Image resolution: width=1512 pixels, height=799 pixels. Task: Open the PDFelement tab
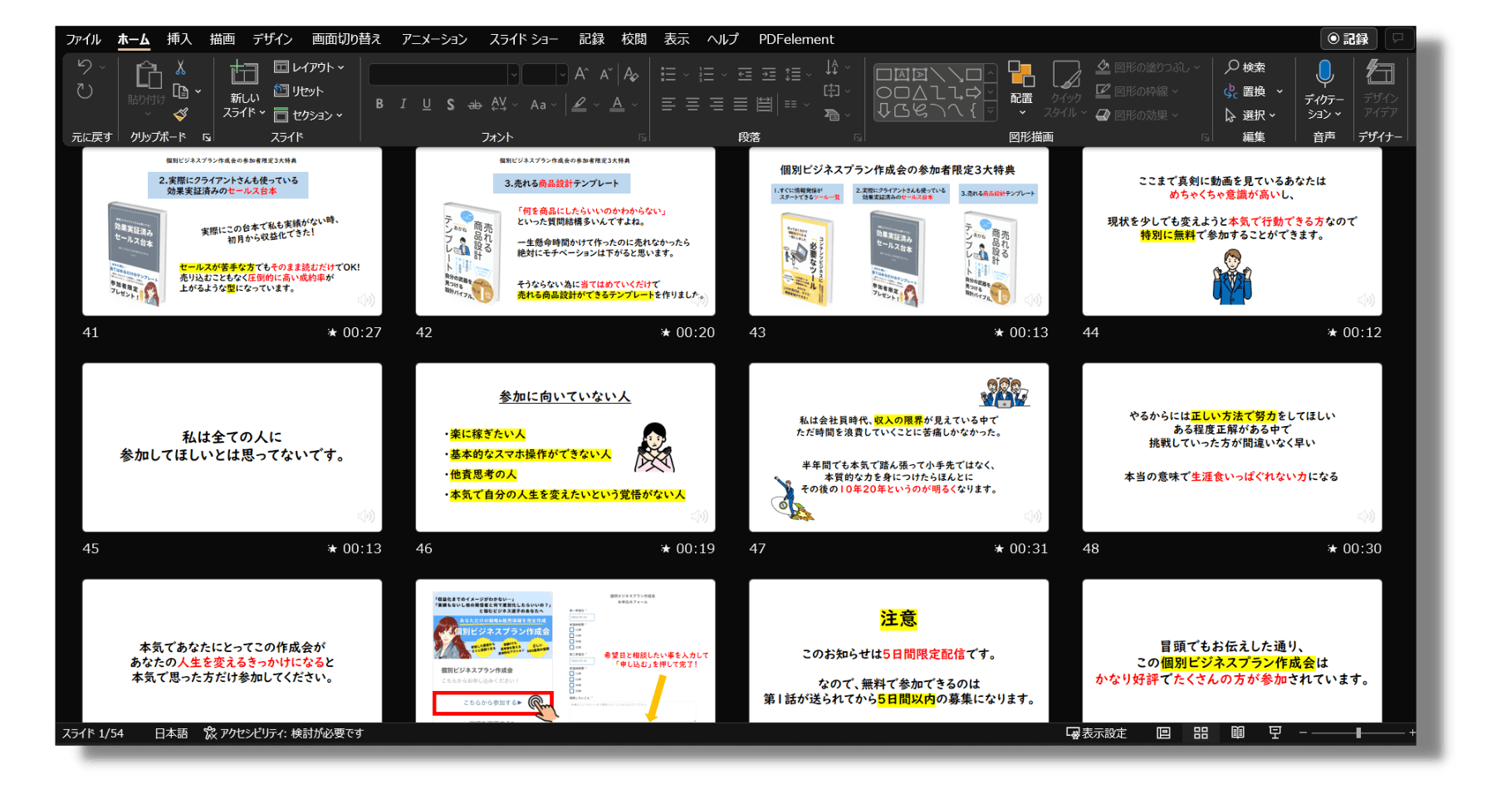(x=795, y=39)
